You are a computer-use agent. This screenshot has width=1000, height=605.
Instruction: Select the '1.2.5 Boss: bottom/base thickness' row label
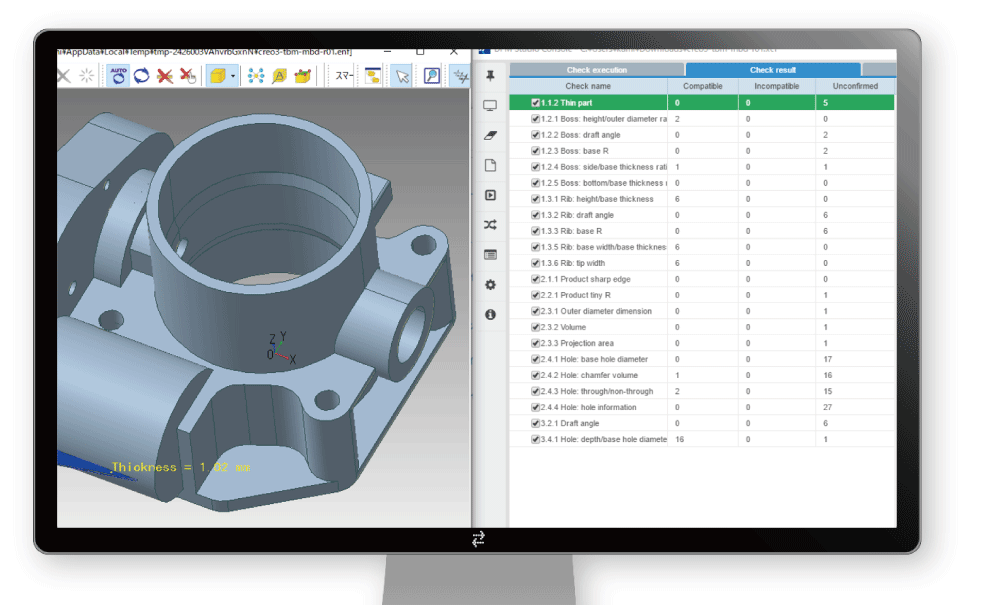(604, 183)
